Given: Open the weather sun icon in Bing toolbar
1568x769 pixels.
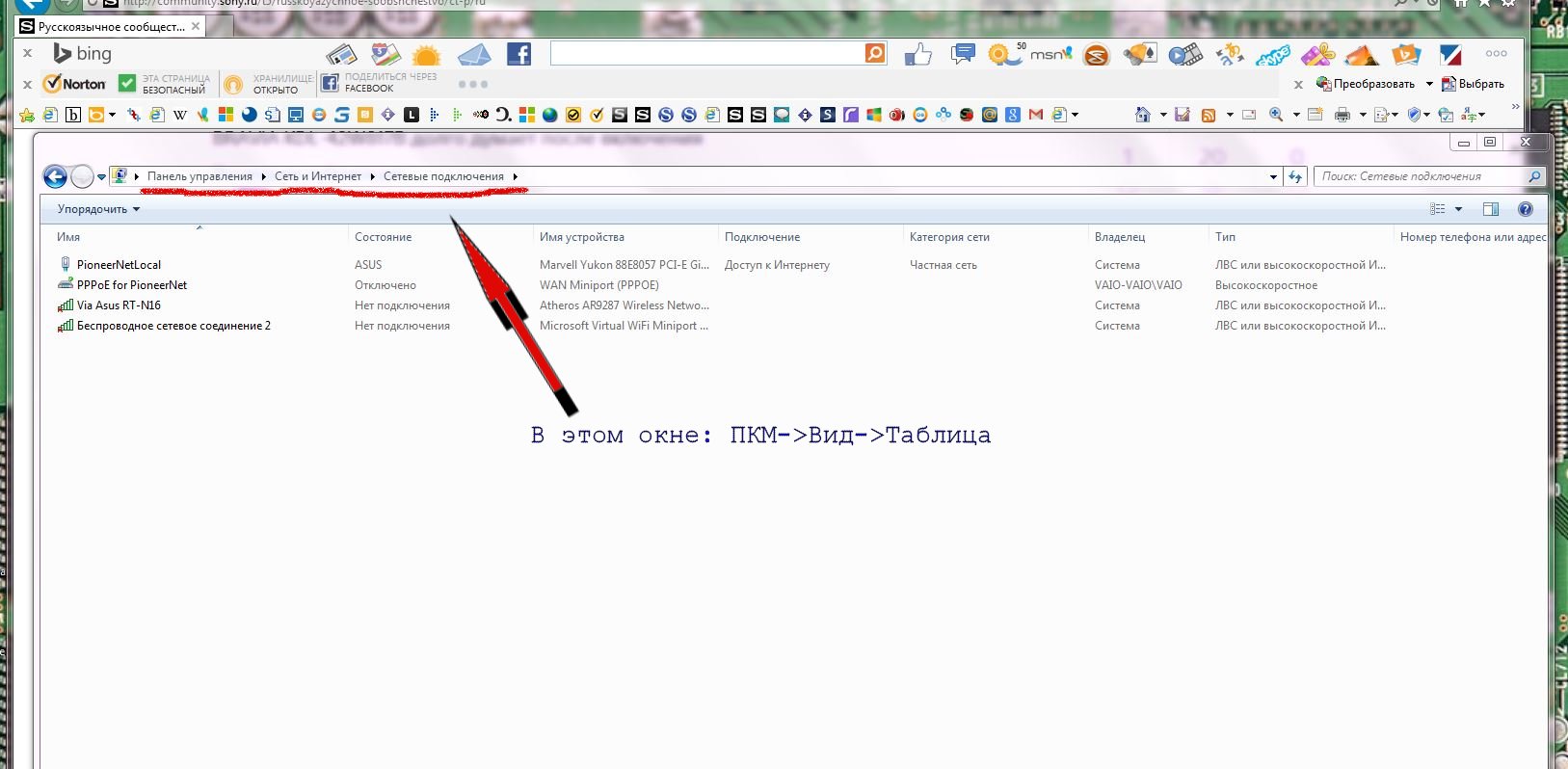Looking at the screenshot, I should pos(426,55).
